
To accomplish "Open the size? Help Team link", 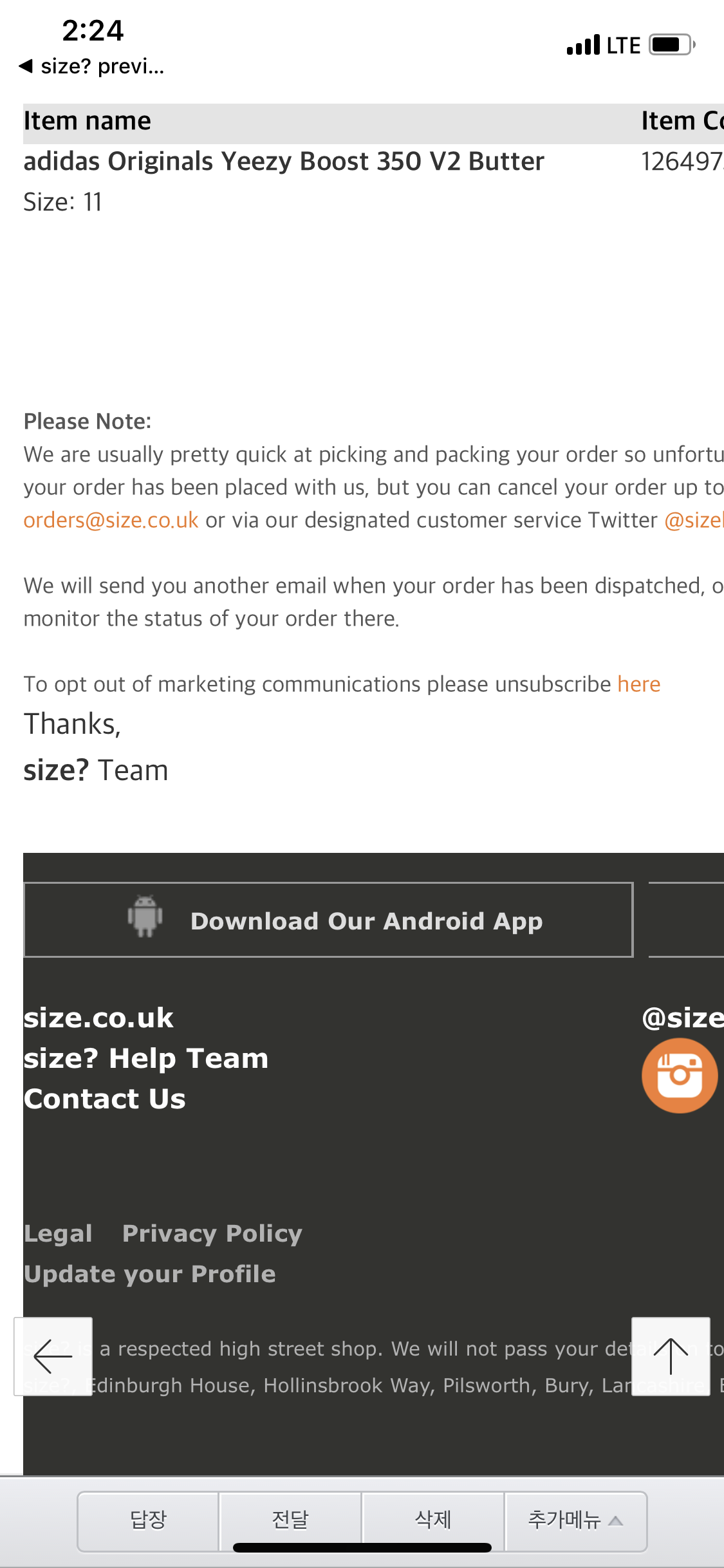I will (146, 1059).
